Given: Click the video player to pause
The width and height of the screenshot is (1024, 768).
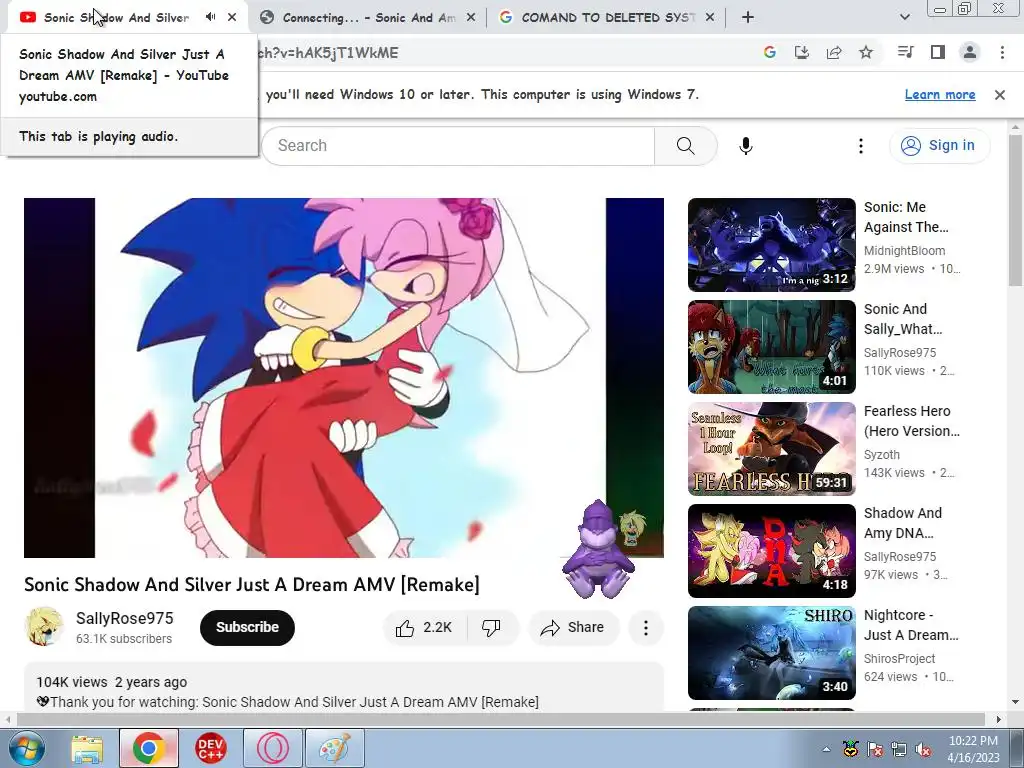Looking at the screenshot, I should (x=344, y=377).
